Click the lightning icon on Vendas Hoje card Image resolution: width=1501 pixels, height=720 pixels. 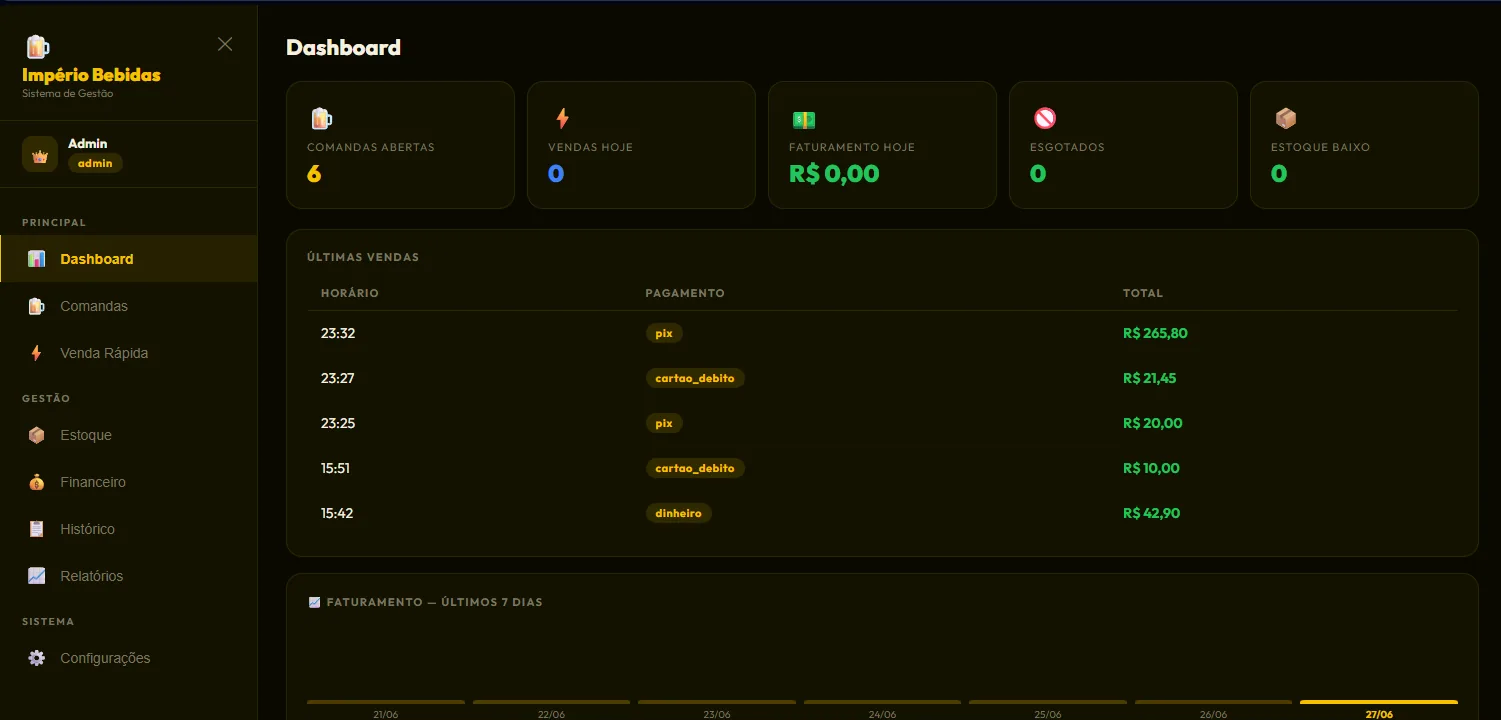(x=561, y=119)
